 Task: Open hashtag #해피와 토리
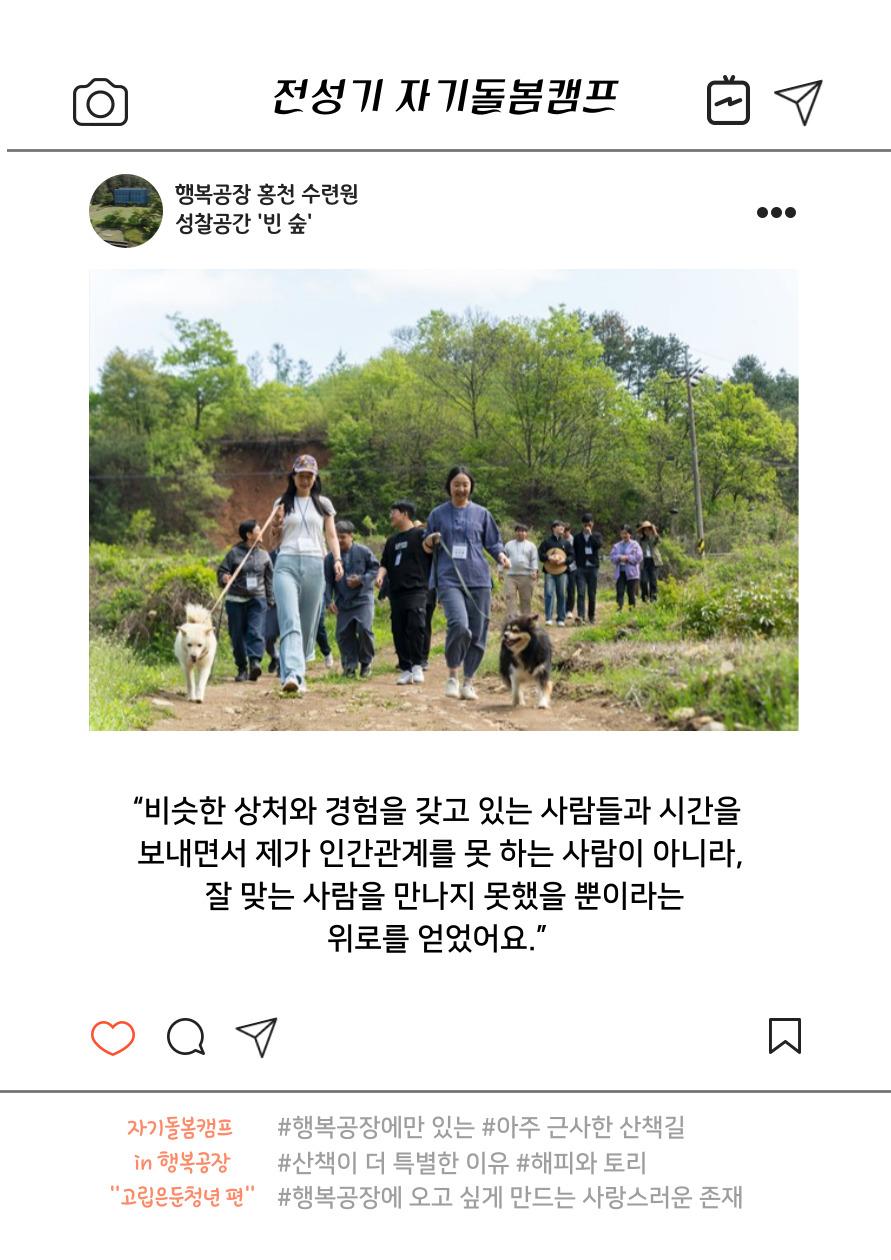coord(581,1163)
